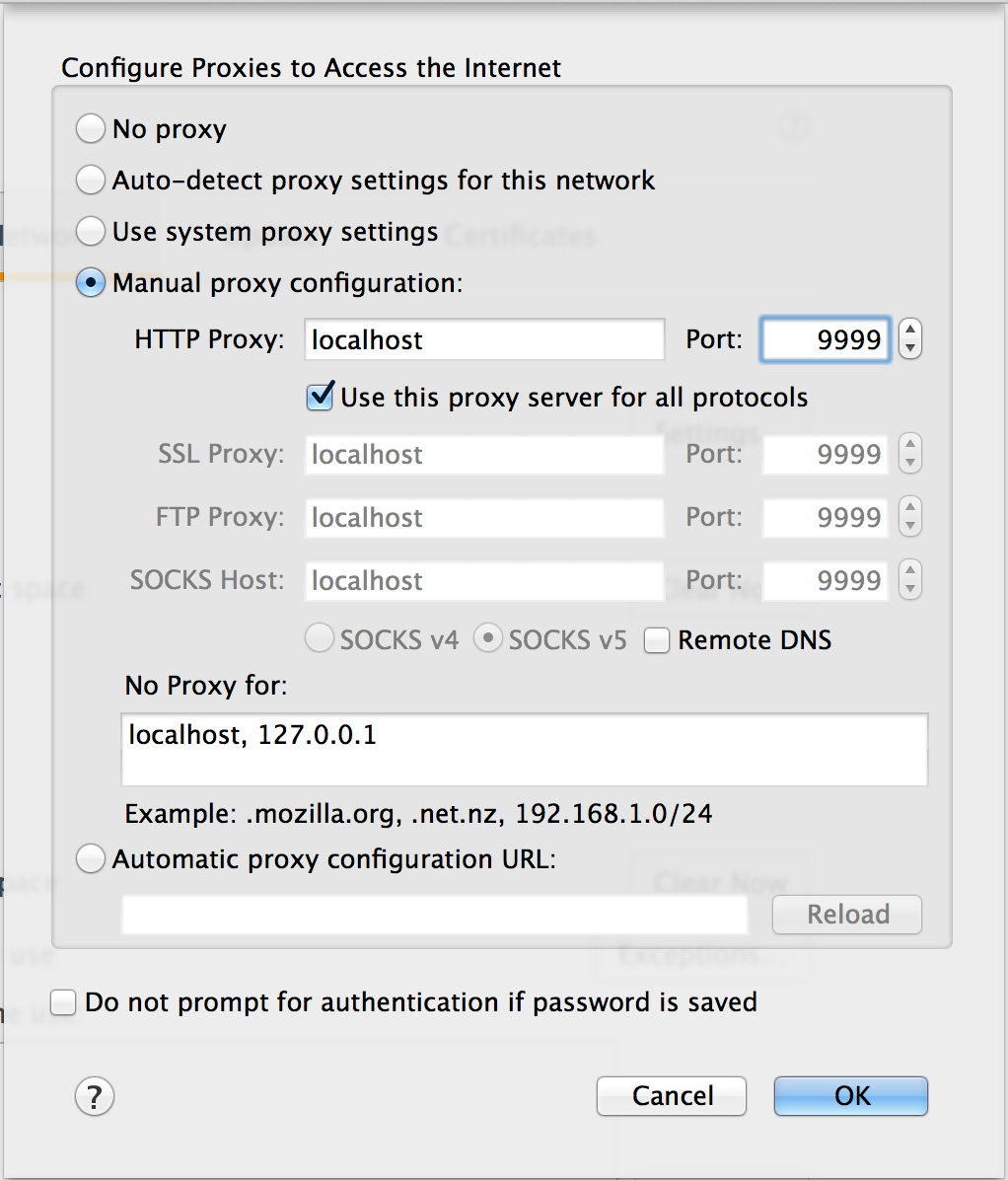Enable Remote DNS

(656, 640)
